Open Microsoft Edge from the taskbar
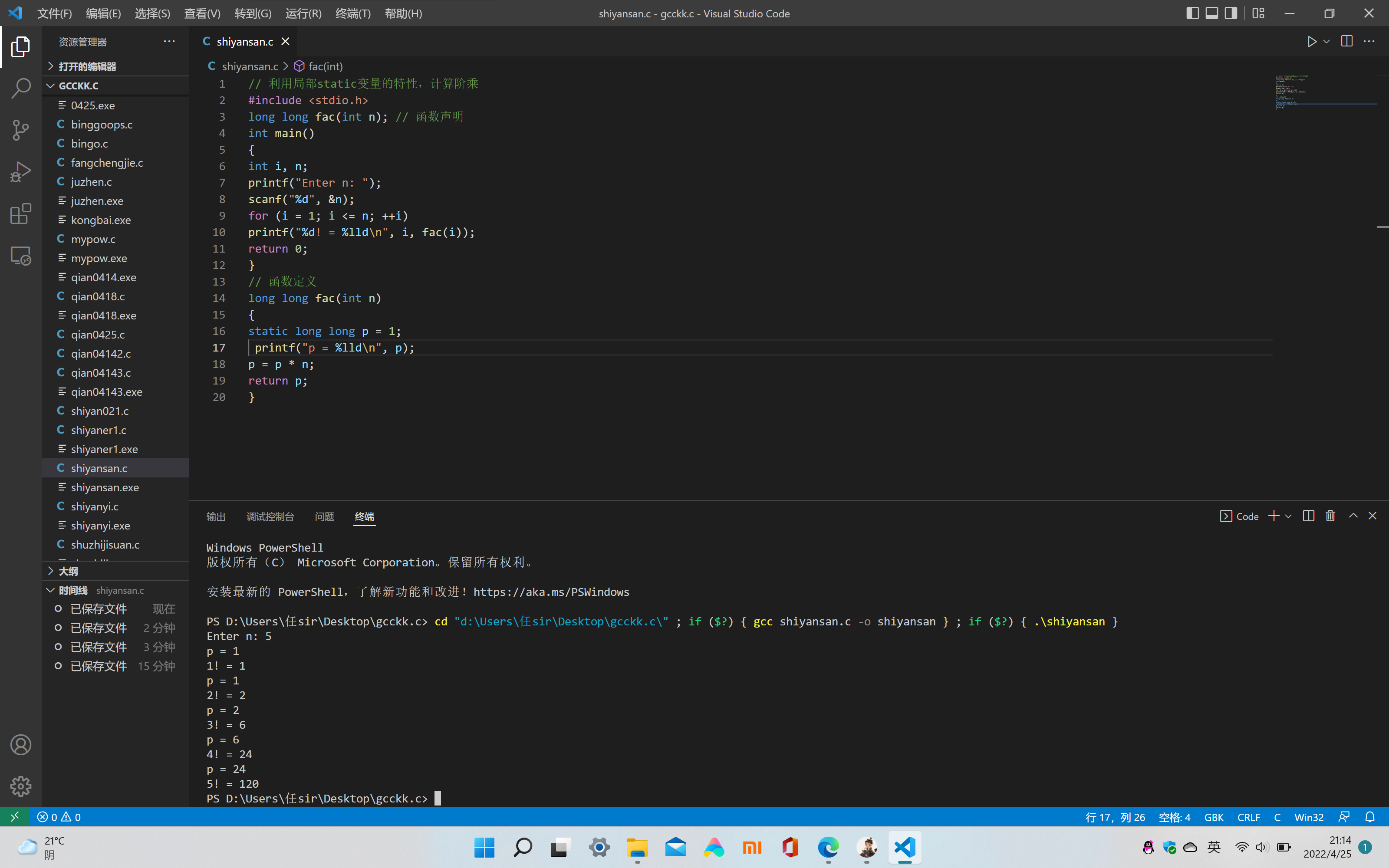This screenshot has width=1389, height=868. click(828, 847)
